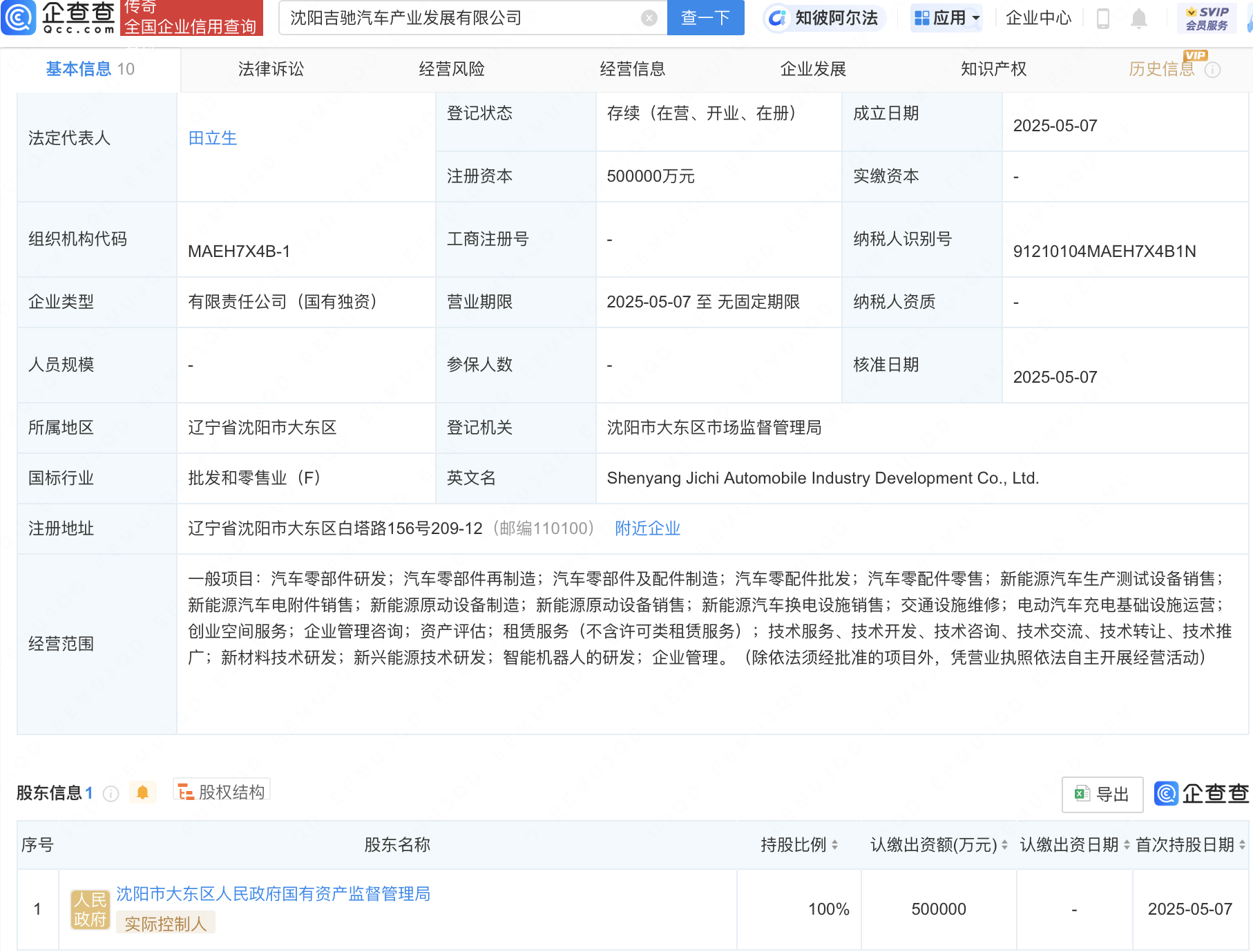Image resolution: width=1253 pixels, height=952 pixels.
Task: Click the 人民政府 shareholder avatar icon
Action: click(90, 909)
